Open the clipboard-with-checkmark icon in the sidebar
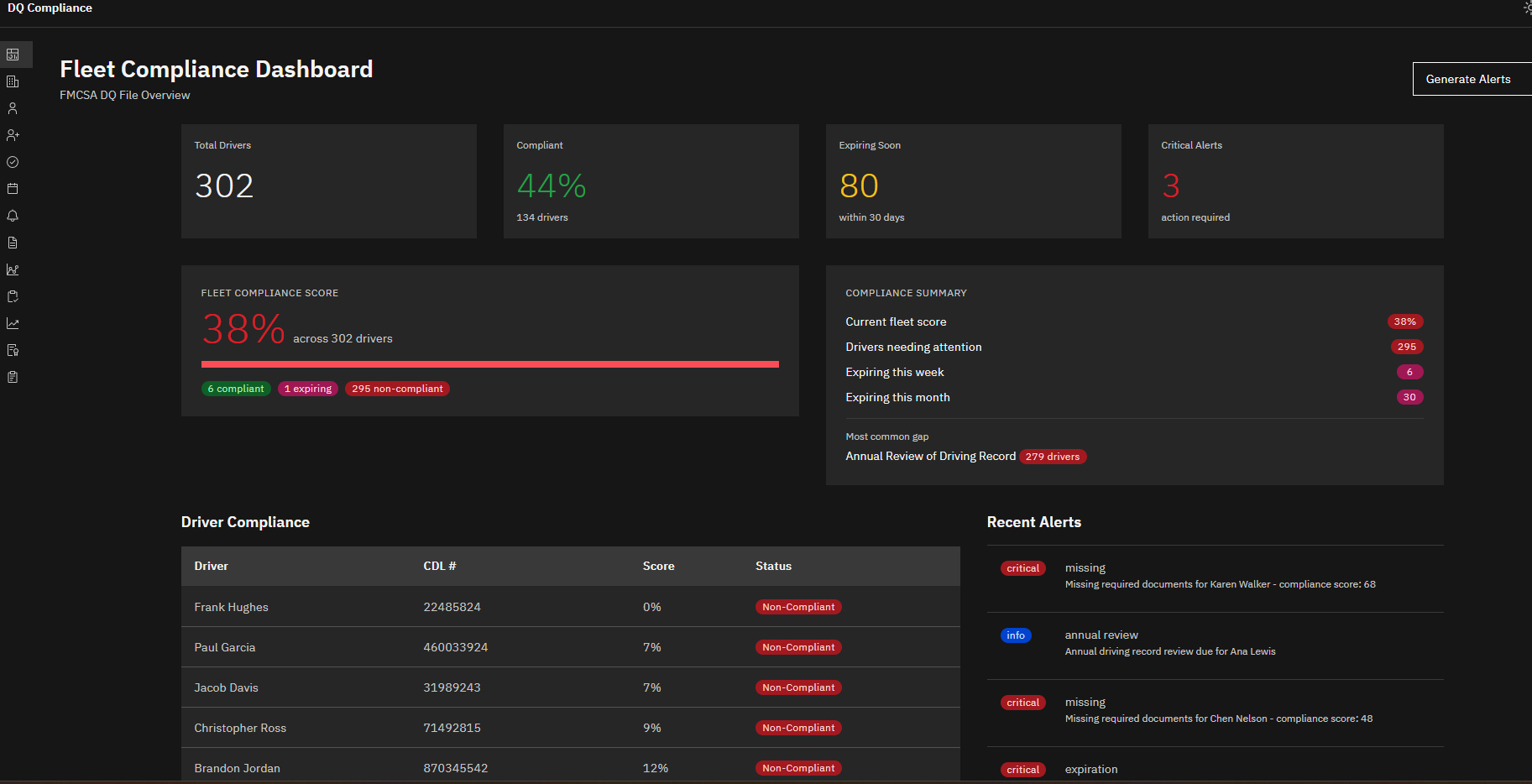1532x784 pixels. pos(13,296)
